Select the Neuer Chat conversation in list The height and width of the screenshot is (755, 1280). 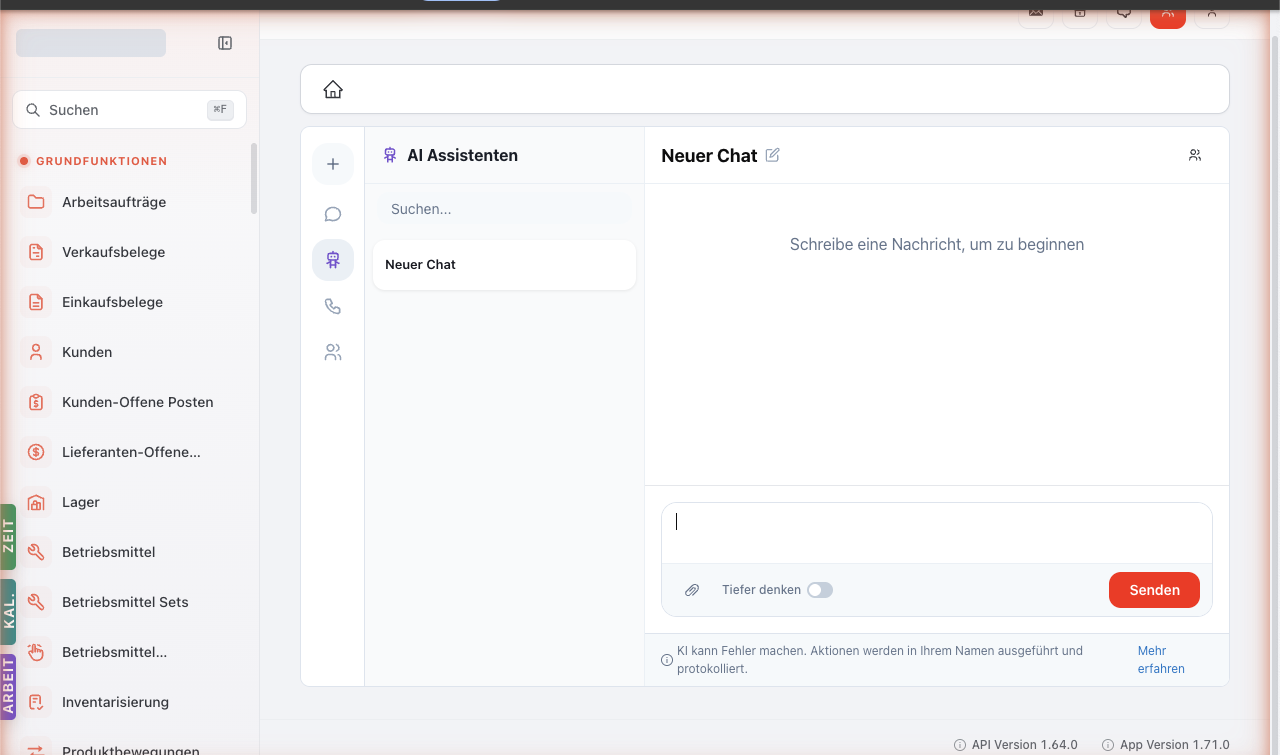point(504,265)
